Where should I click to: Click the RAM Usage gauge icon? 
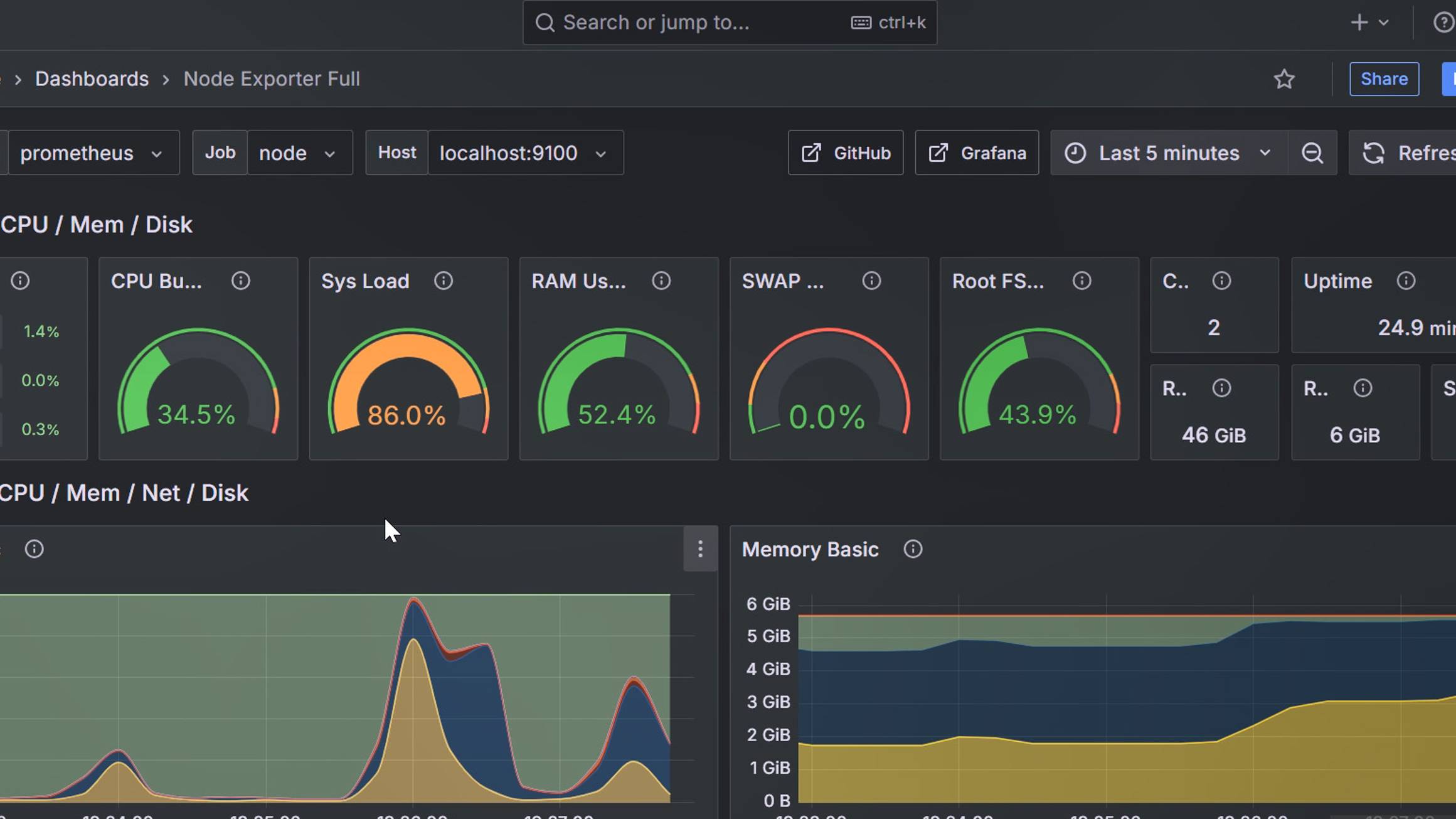[660, 281]
